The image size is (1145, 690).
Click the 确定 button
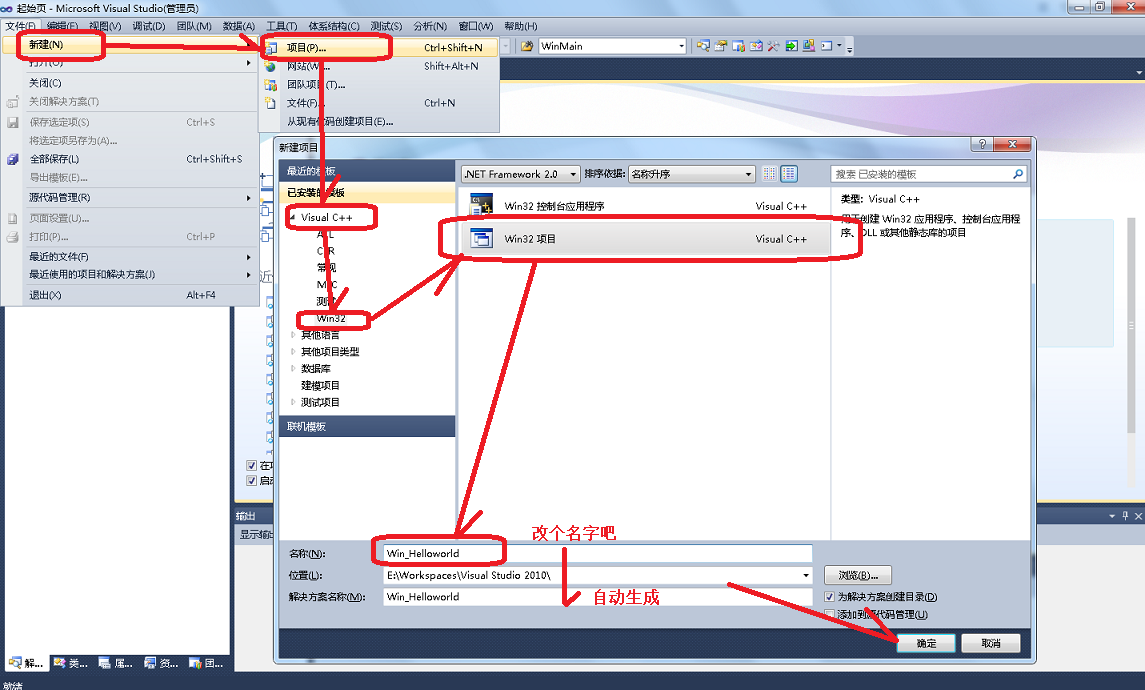[x=926, y=643]
